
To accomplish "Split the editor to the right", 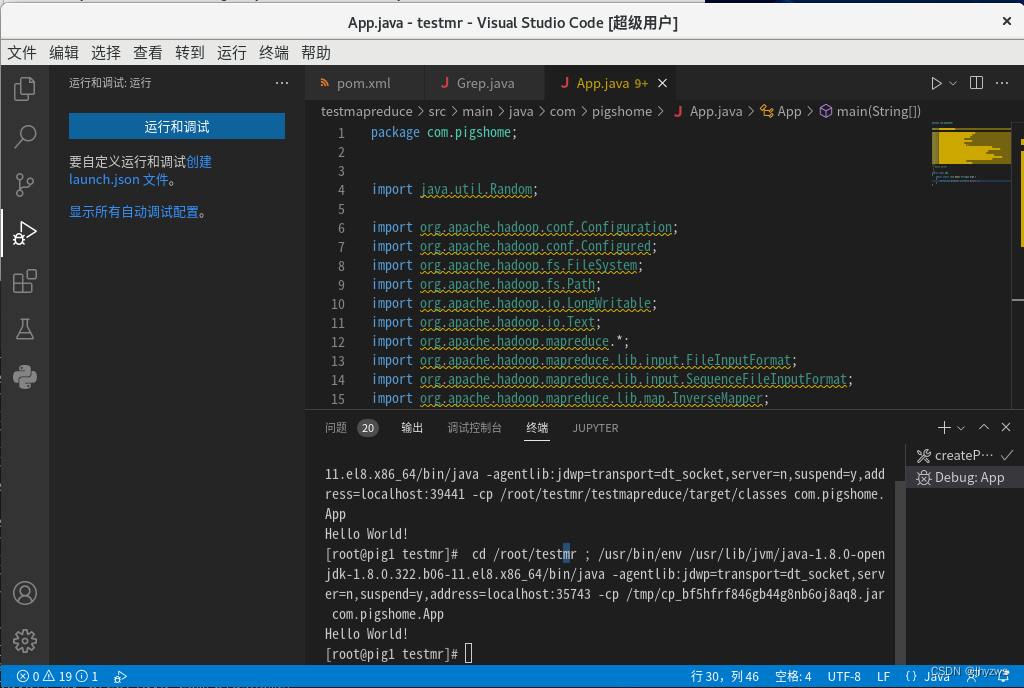I will (x=976, y=83).
